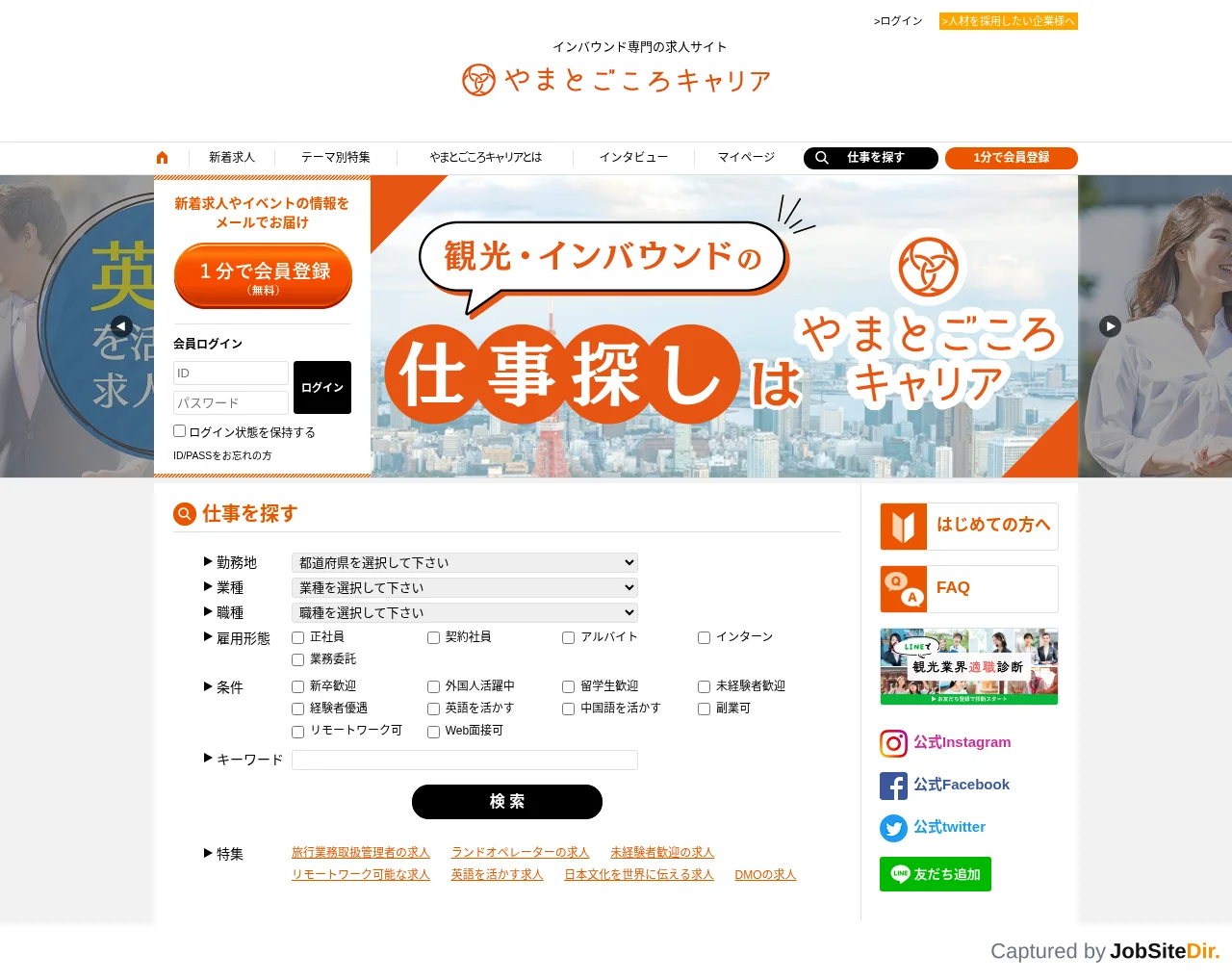The image size is (1232, 980).
Task: Open the official twitter bird icon
Action: pyautogui.click(x=893, y=828)
